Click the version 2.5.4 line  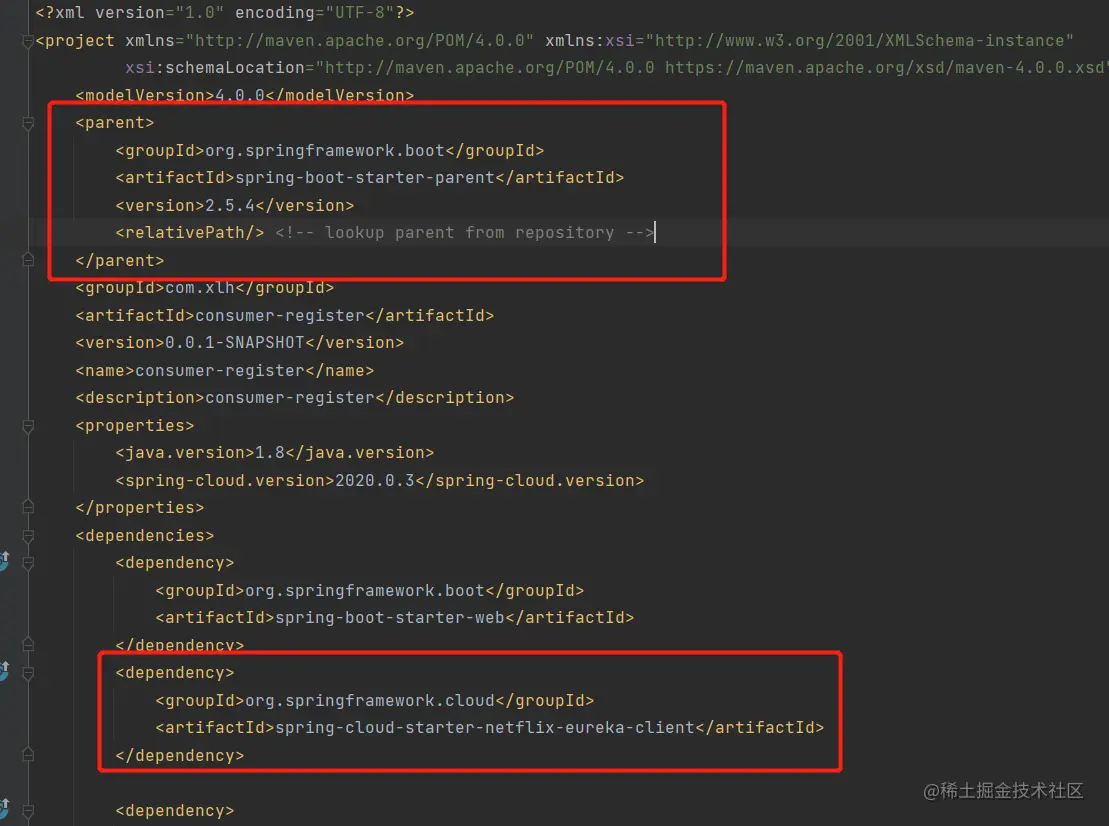(x=235, y=206)
